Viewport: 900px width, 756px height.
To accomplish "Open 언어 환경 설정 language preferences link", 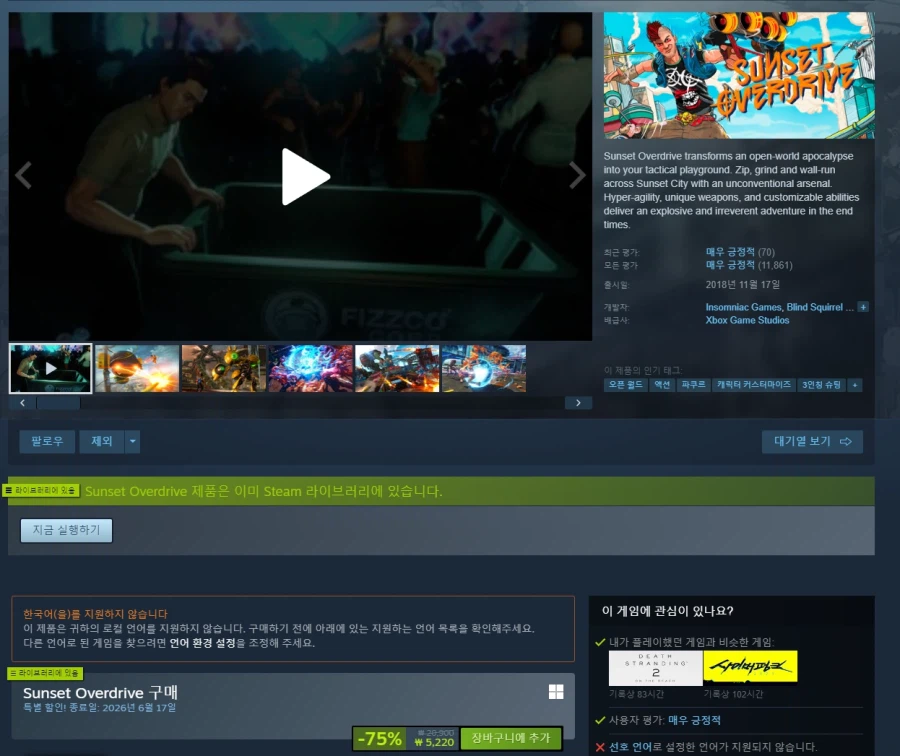I will coord(203,643).
